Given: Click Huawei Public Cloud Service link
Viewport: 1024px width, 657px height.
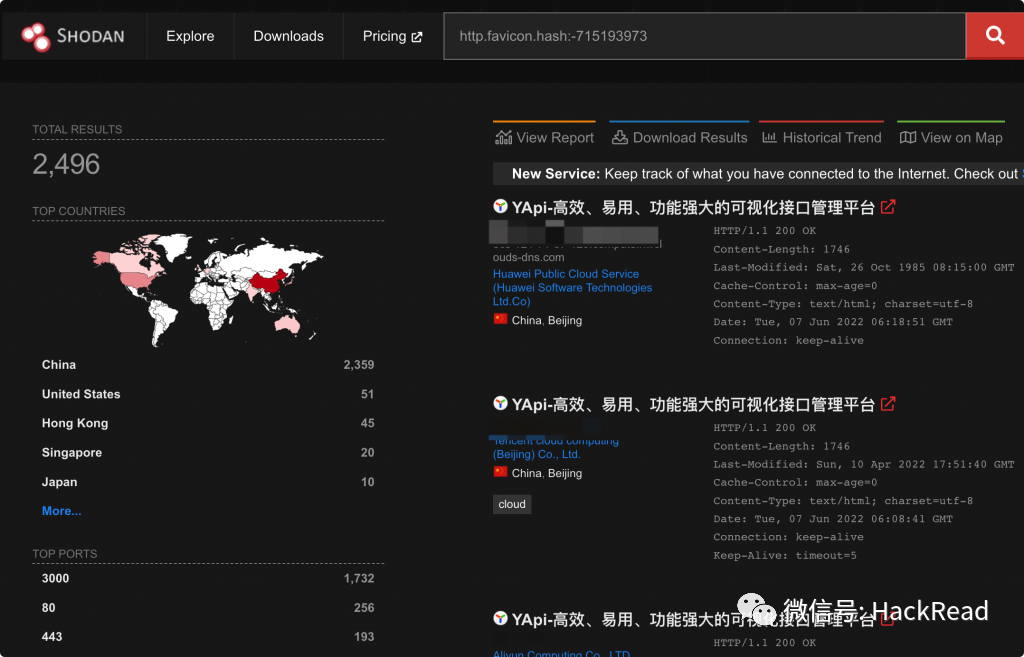Looking at the screenshot, I should (572, 287).
